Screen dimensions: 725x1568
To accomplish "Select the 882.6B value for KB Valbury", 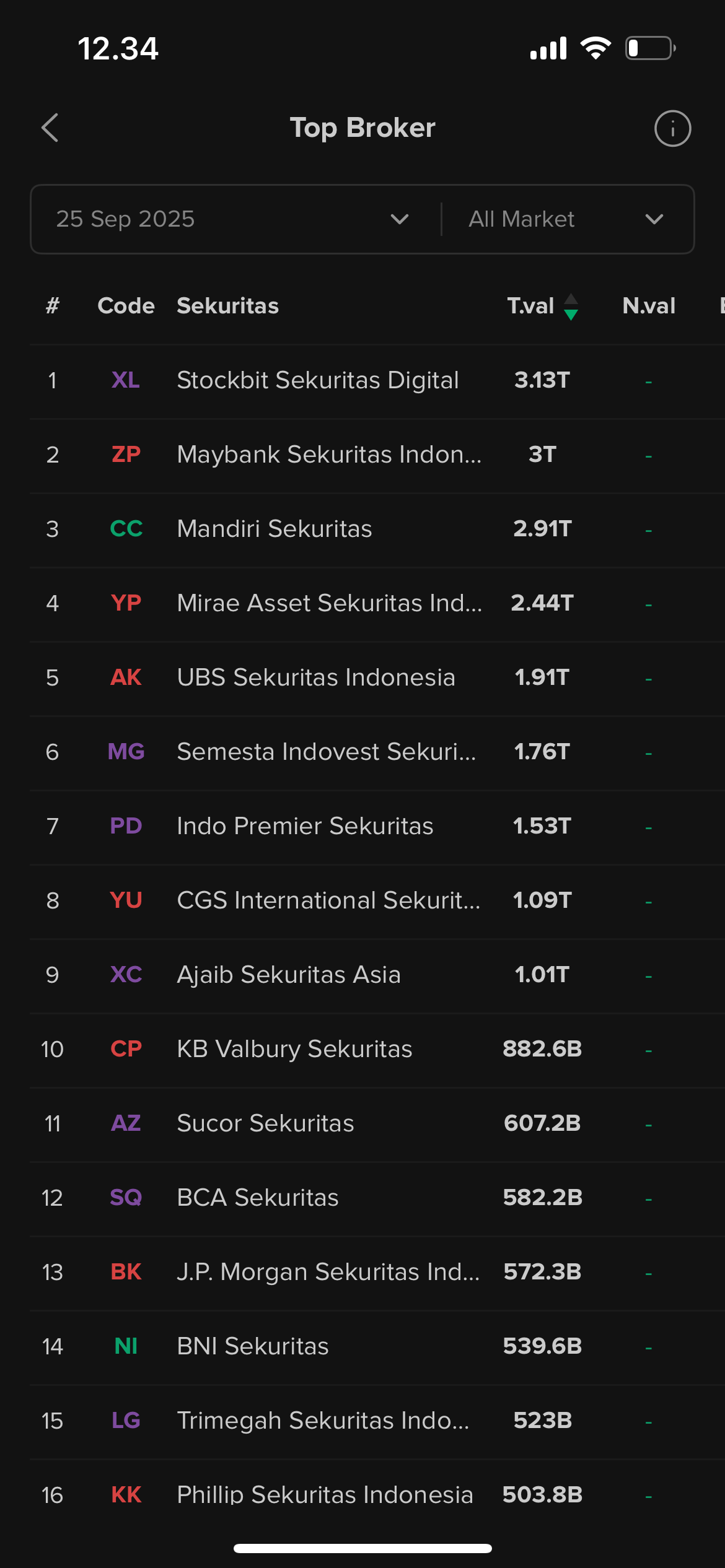I will (x=542, y=1049).
